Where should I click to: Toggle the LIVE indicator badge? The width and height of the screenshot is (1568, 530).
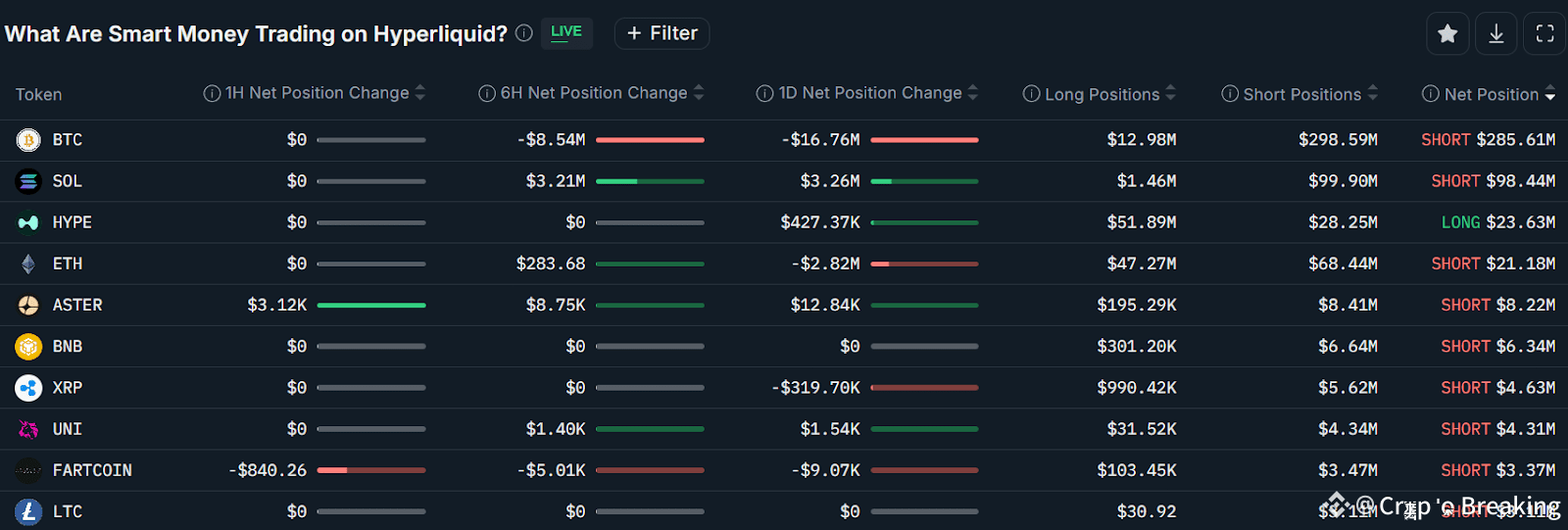point(566,32)
